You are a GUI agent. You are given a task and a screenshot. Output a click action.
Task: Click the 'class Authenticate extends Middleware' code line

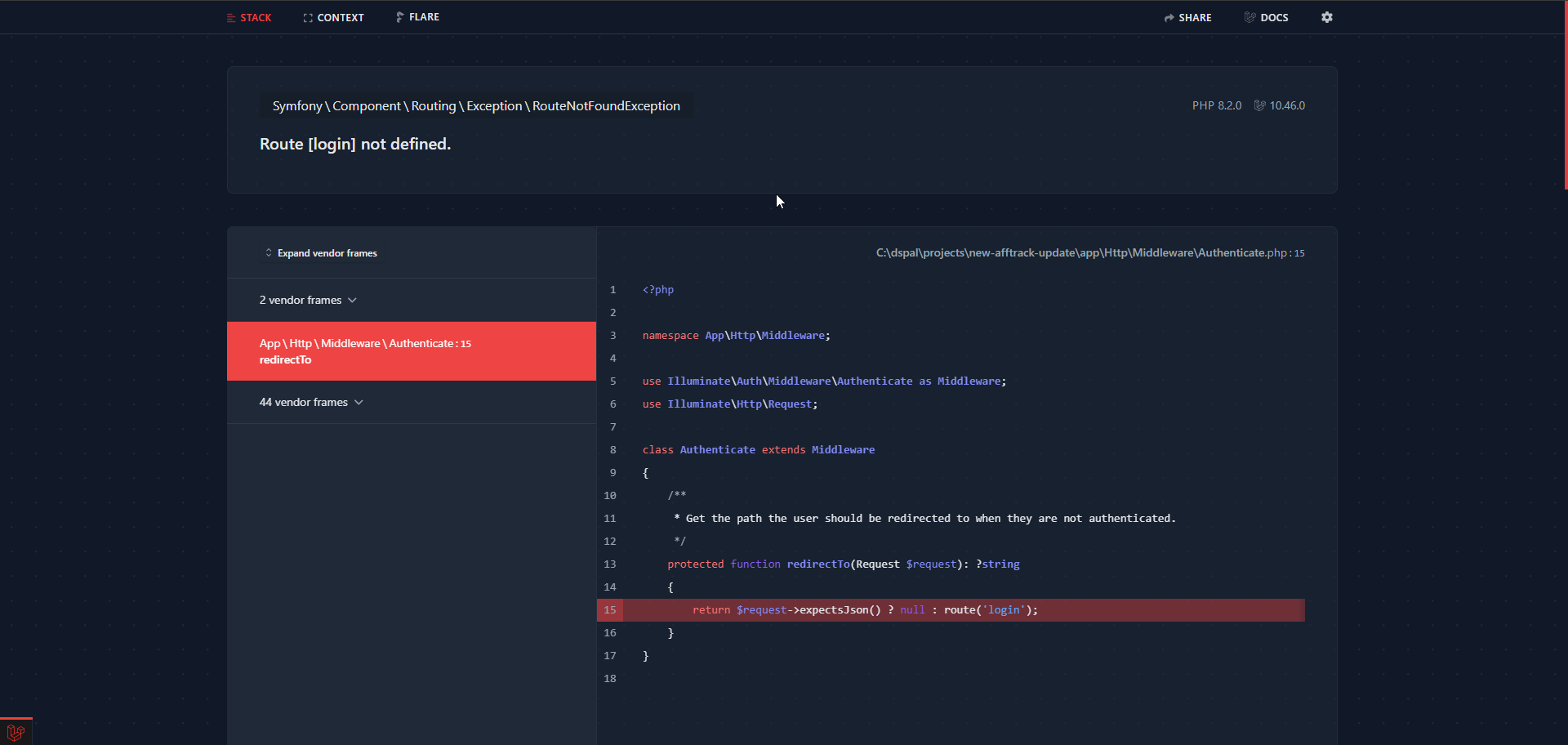(758, 450)
